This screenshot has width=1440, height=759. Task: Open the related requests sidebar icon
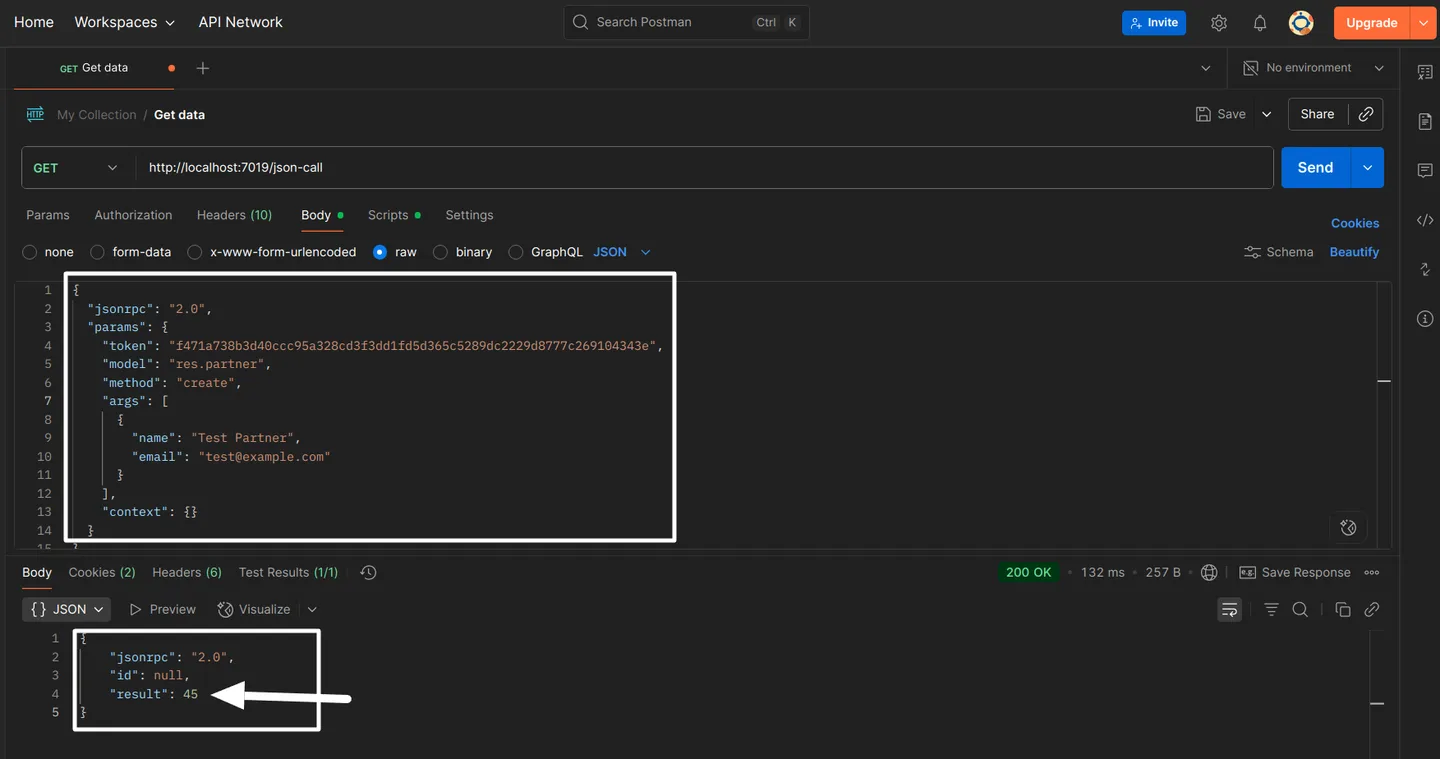pyautogui.click(x=1425, y=269)
